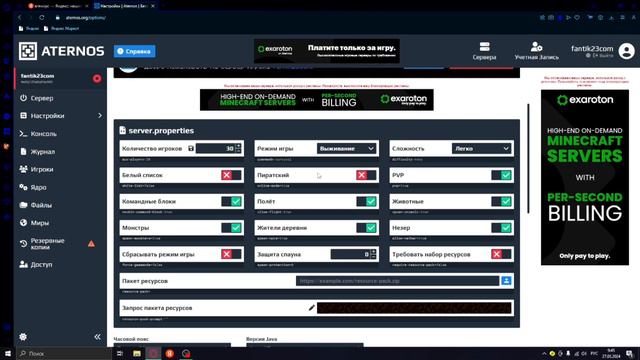Toggle the Белый список switch
640x360 pixels.
coord(231,175)
